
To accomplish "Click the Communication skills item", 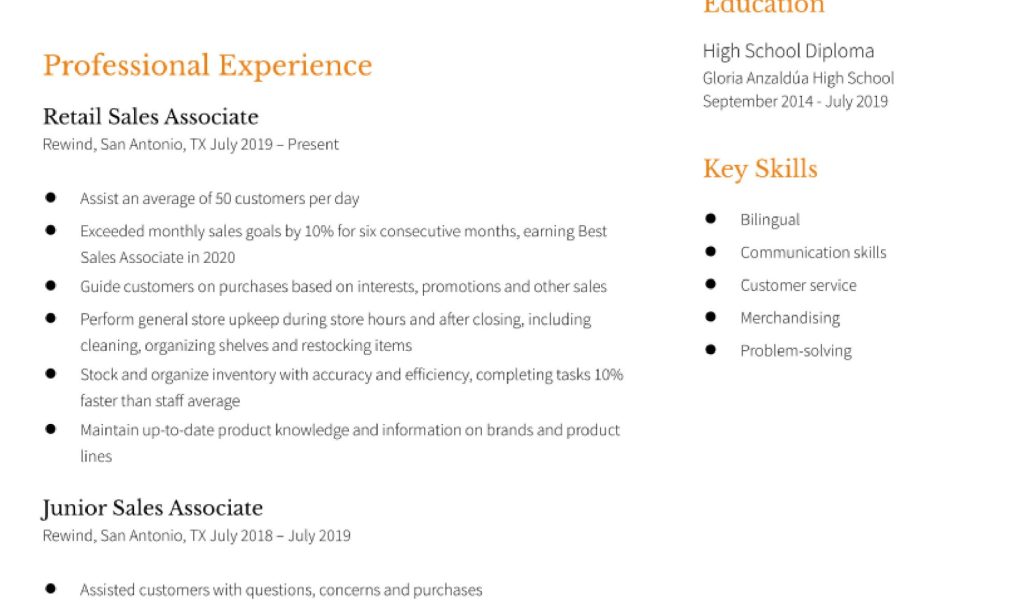I will tap(813, 252).
